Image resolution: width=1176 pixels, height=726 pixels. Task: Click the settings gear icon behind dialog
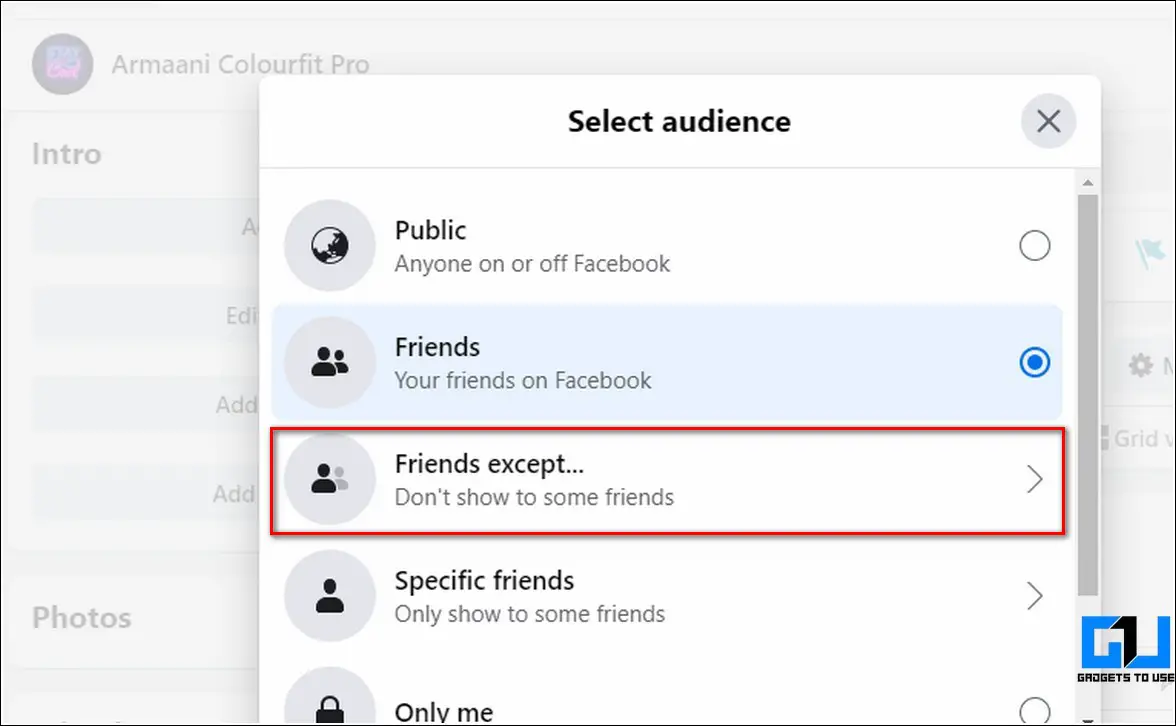pos(1141,365)
